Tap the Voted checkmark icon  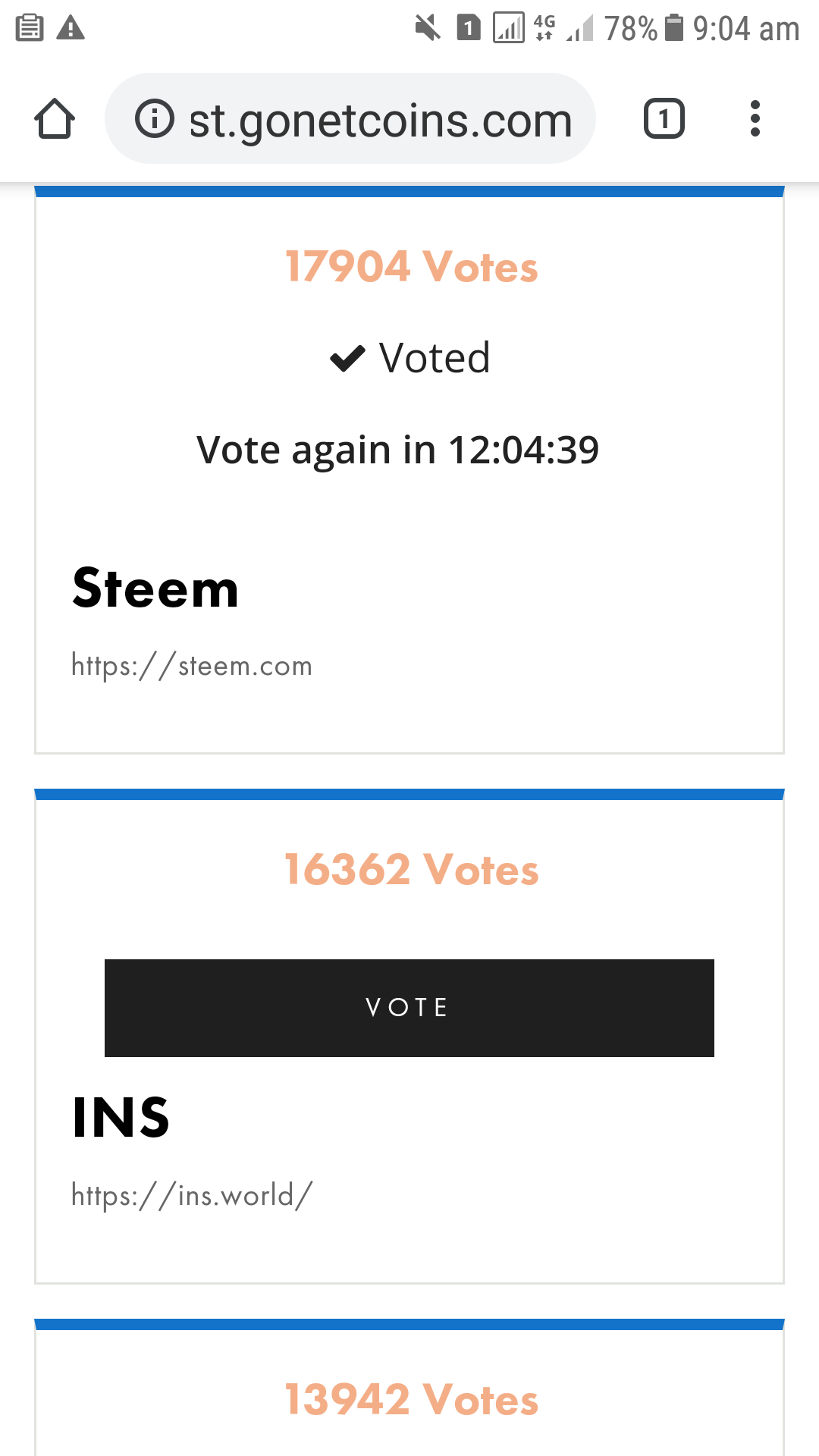[348, 358]
